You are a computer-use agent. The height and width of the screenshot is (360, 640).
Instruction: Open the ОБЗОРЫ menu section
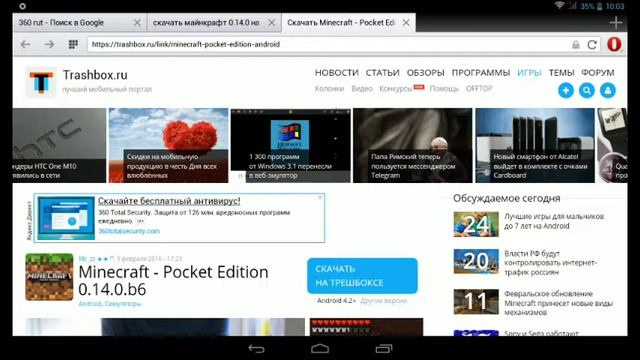(425, 73)
